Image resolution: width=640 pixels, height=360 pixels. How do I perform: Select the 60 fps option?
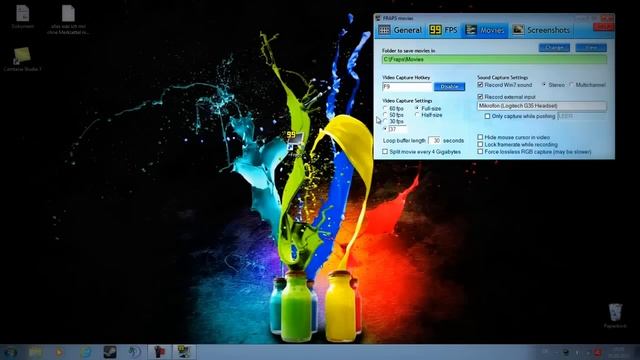coord(393,109)
